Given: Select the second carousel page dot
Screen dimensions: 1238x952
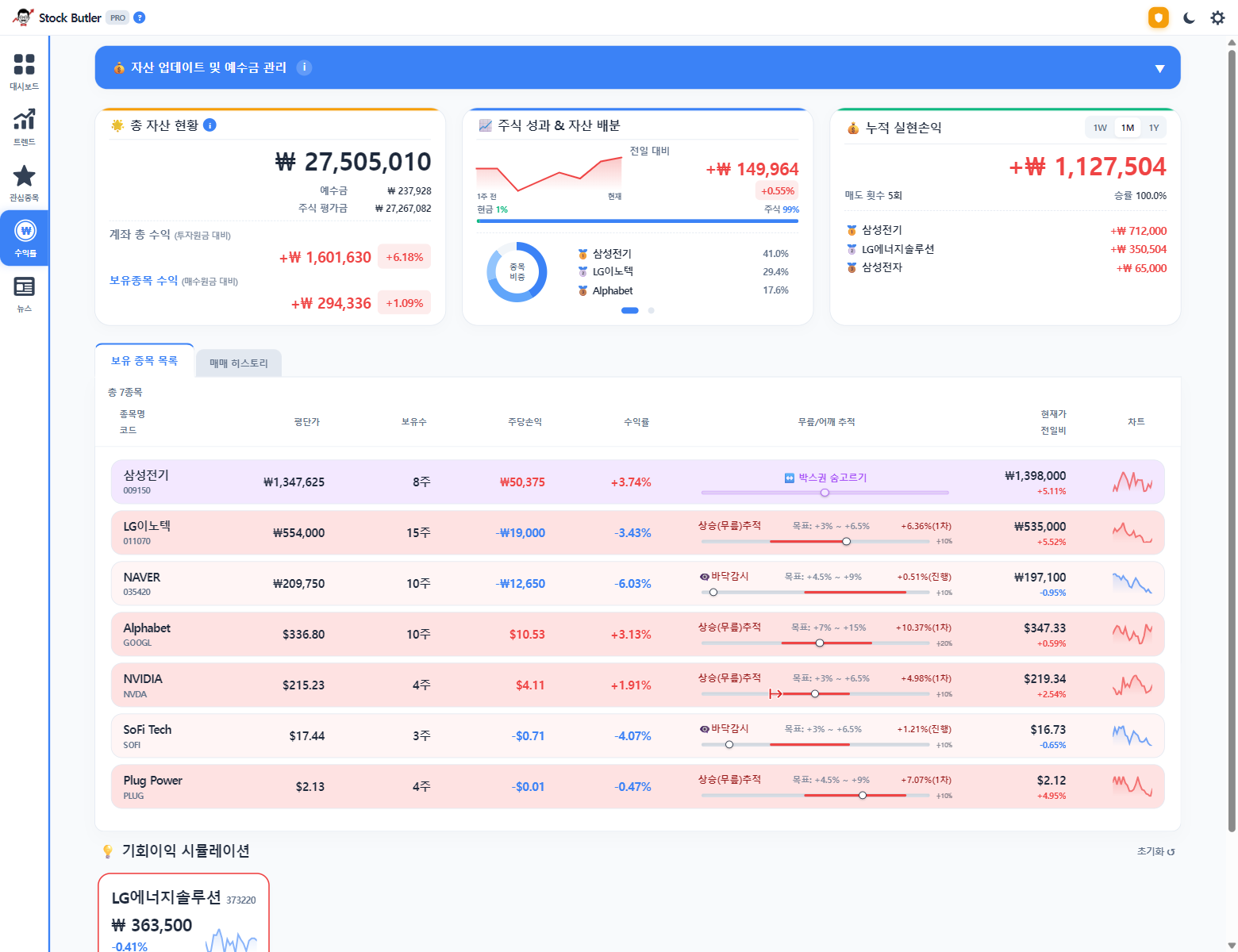Looking at the screenshot, I should click(651, 310).
